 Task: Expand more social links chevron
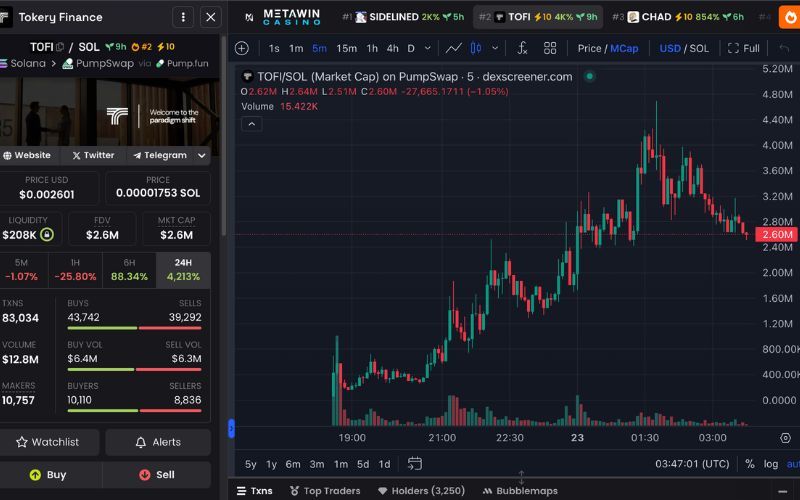point(202,155)
